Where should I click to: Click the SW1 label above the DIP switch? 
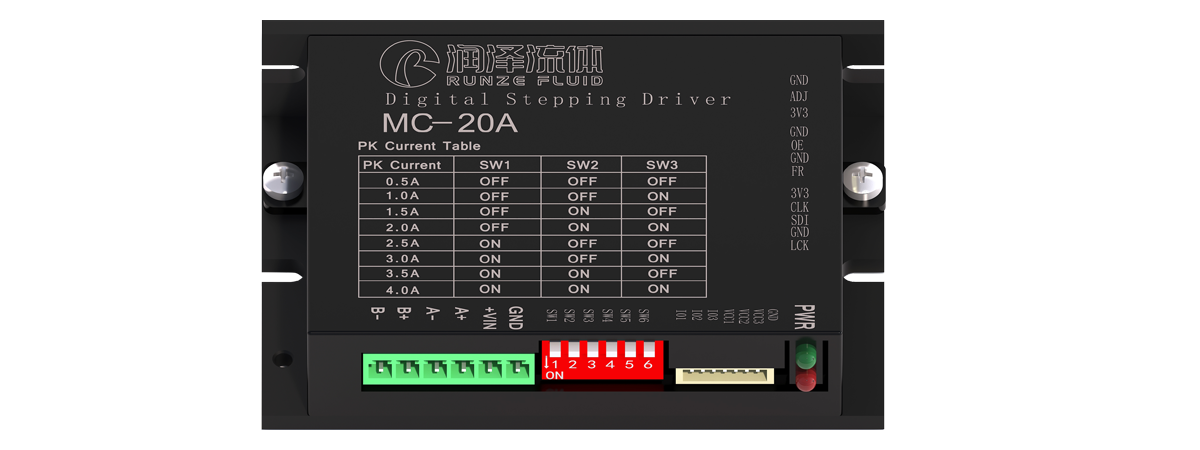(551, 316)
